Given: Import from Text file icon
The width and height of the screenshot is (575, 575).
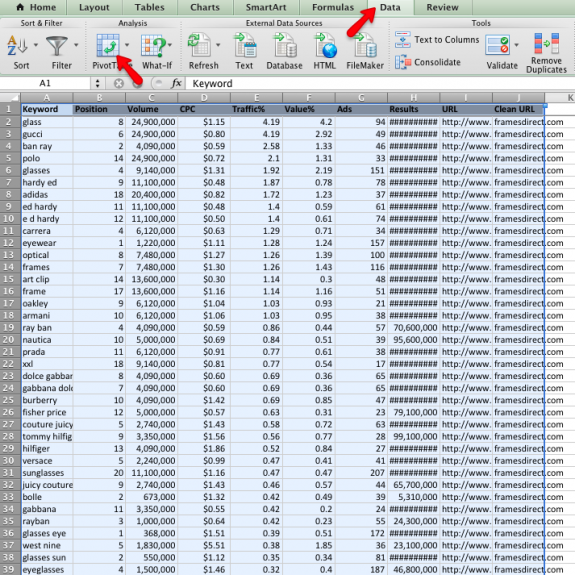Looking at the screenshot, I should (x=245, y=46).
